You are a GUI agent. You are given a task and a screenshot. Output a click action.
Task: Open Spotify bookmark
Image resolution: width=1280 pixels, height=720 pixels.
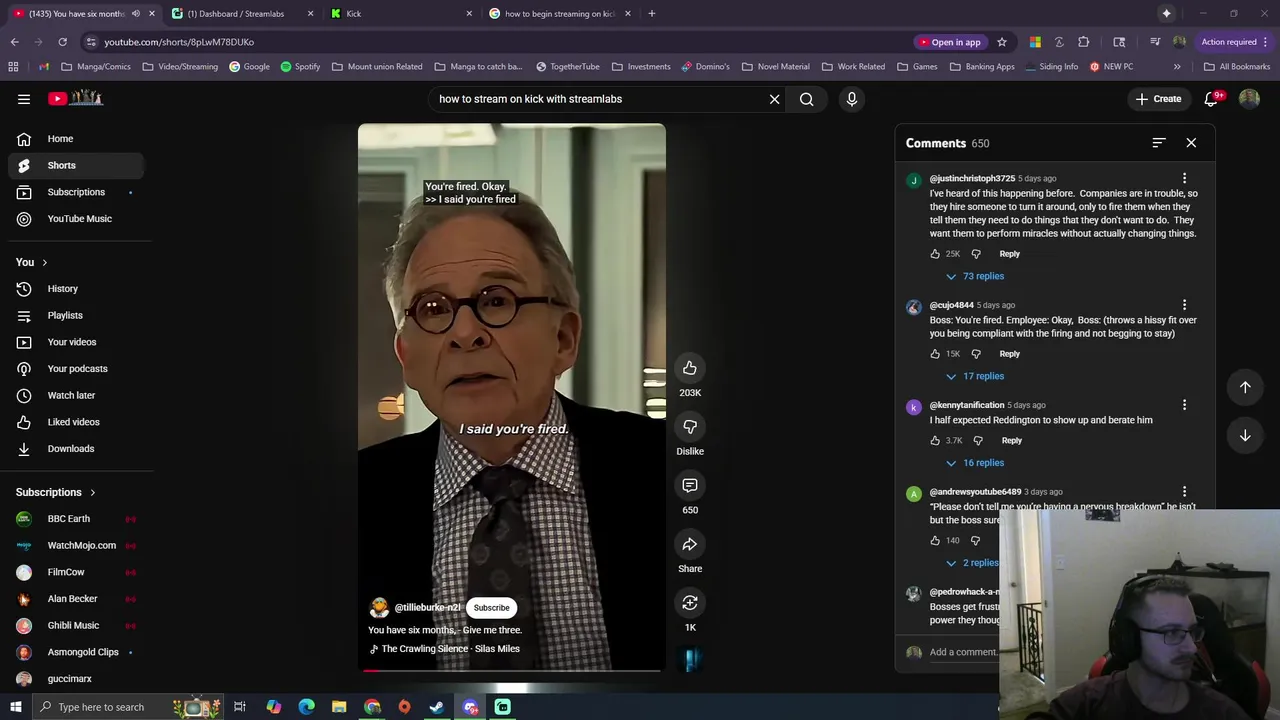pyautogui.click(x=300, y=67)
